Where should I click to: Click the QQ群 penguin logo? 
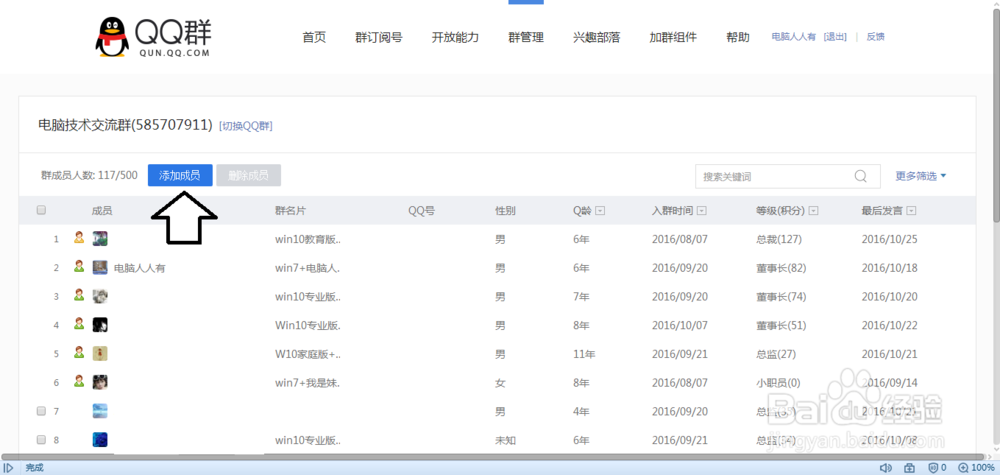pyautogui.click(x=153, y=37)
